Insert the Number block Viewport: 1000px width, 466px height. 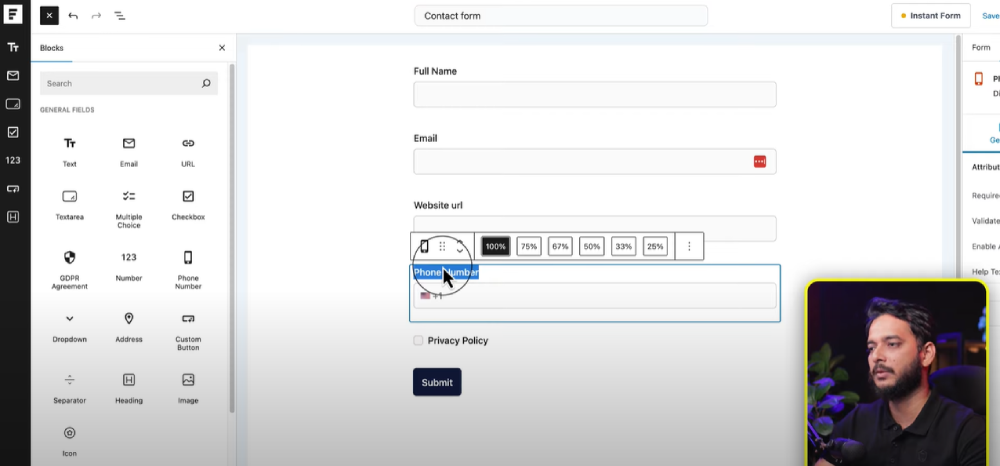129,266
